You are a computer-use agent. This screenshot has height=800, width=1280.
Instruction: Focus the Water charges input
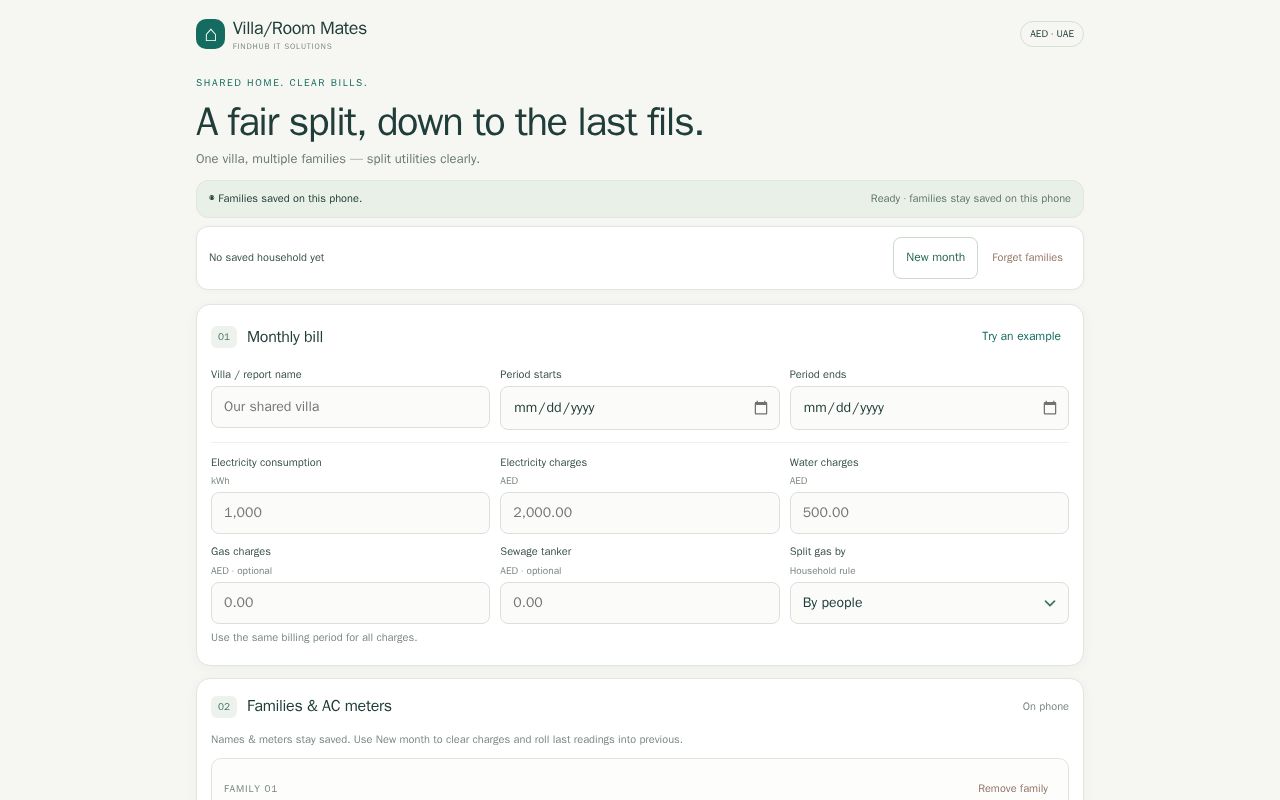coord(929,513)
